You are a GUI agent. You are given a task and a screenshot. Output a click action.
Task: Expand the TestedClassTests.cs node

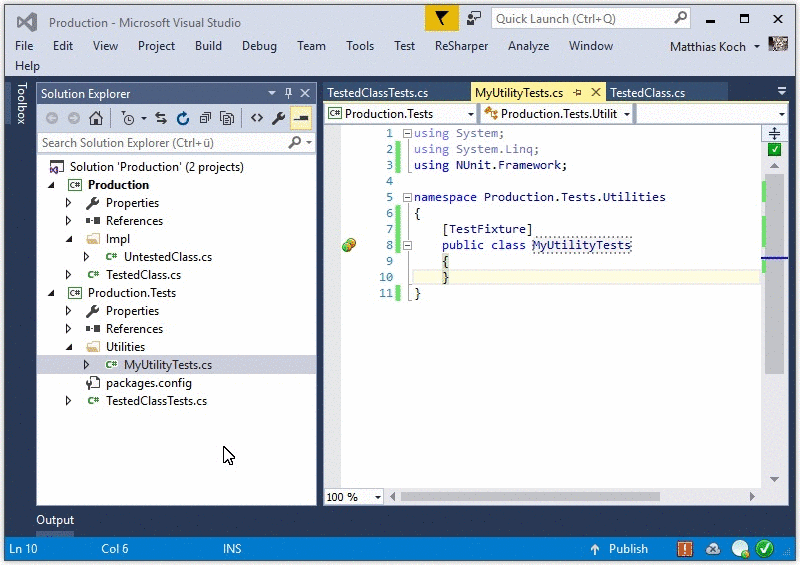click(x=68, y=401)
